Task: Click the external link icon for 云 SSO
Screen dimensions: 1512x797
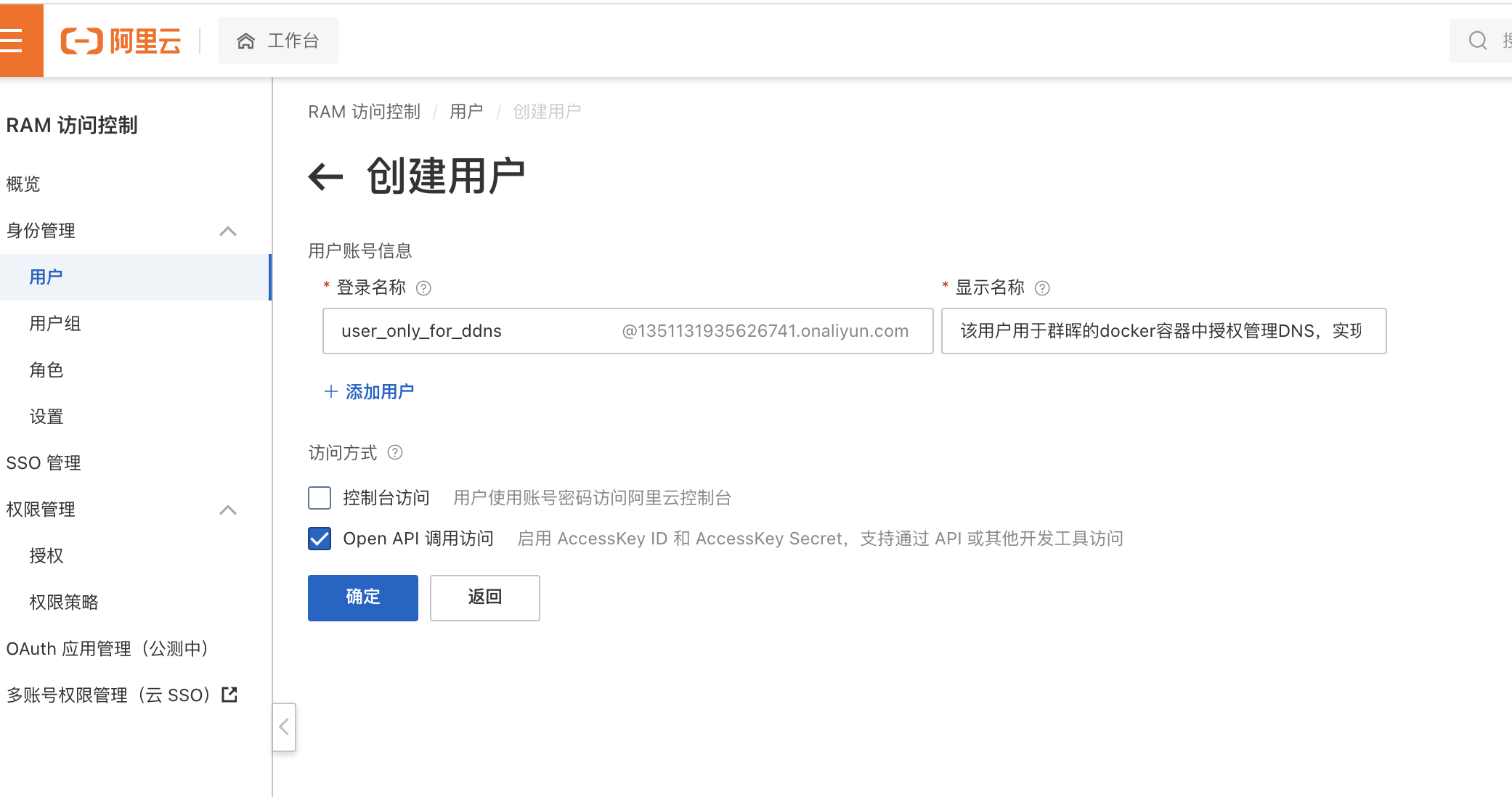Action: [229, 695]
